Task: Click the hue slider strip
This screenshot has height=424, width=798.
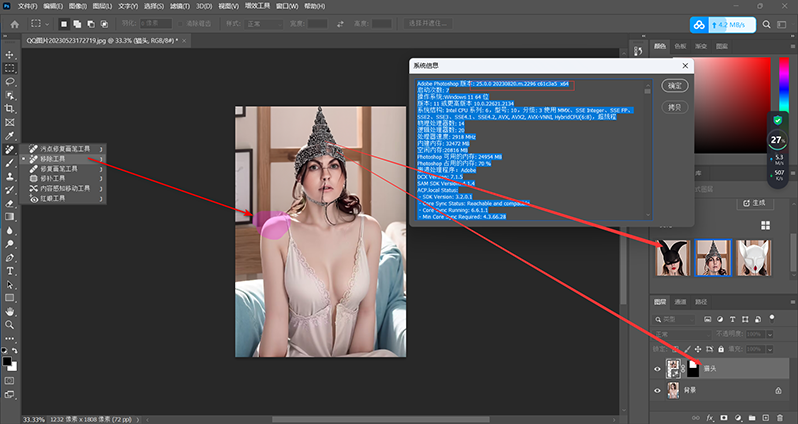Action: [x=784, y=84]
